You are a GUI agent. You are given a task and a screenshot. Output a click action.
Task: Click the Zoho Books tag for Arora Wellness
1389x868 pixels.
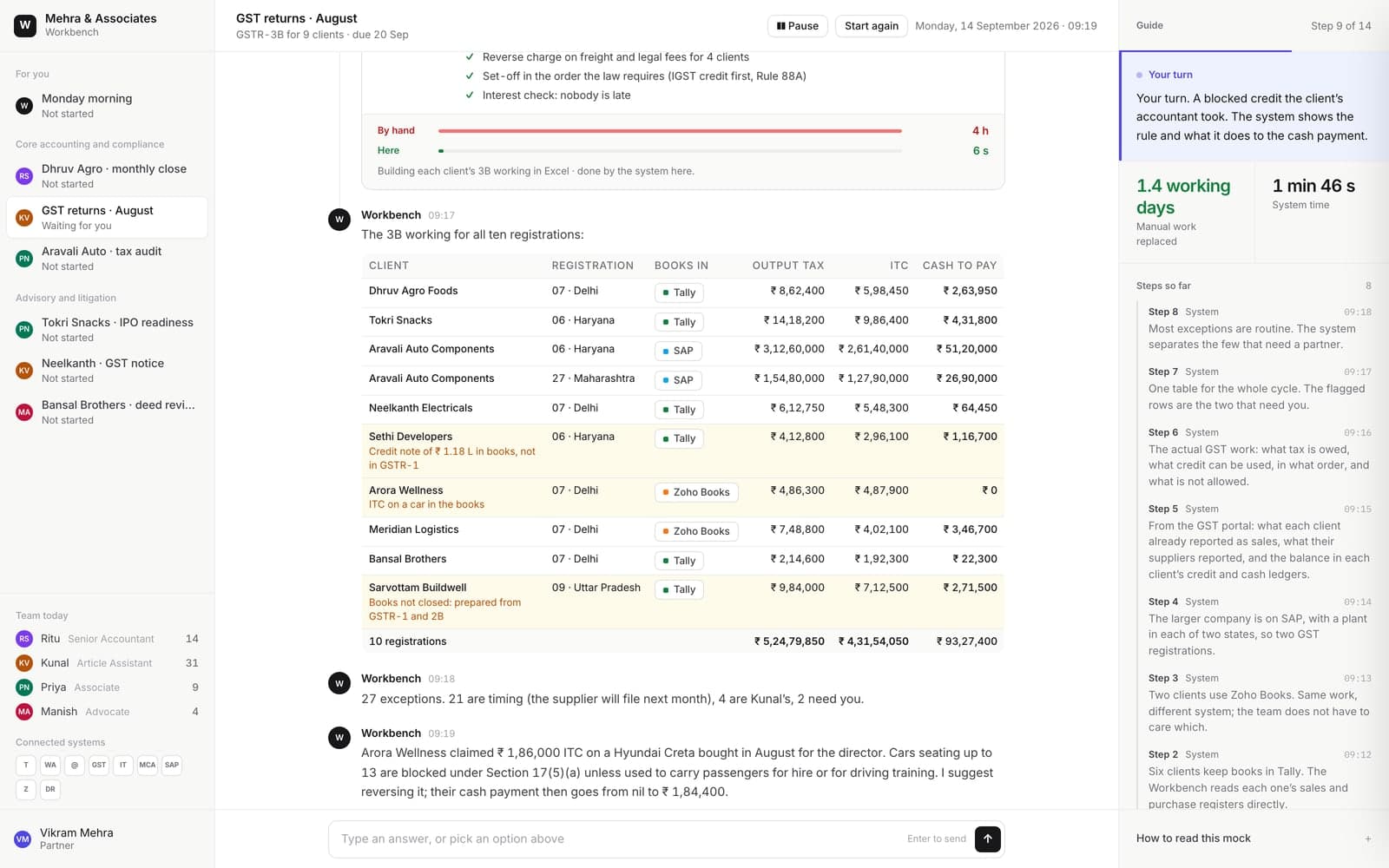(x=696, y=492)
